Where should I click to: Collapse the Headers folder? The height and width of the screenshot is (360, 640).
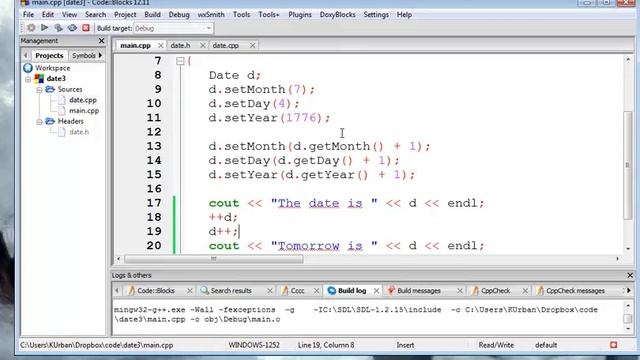tap(39, 121)
